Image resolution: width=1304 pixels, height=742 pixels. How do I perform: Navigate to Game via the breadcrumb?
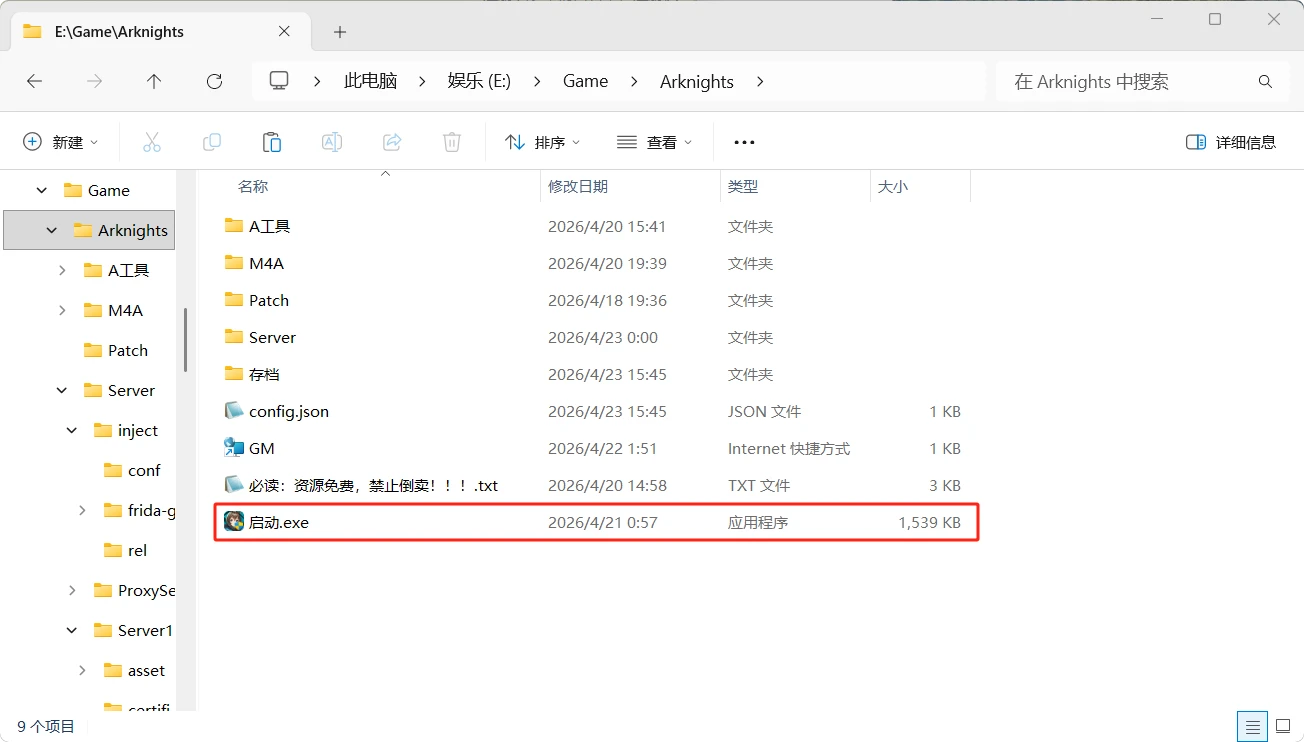click(x=585, y=81)
